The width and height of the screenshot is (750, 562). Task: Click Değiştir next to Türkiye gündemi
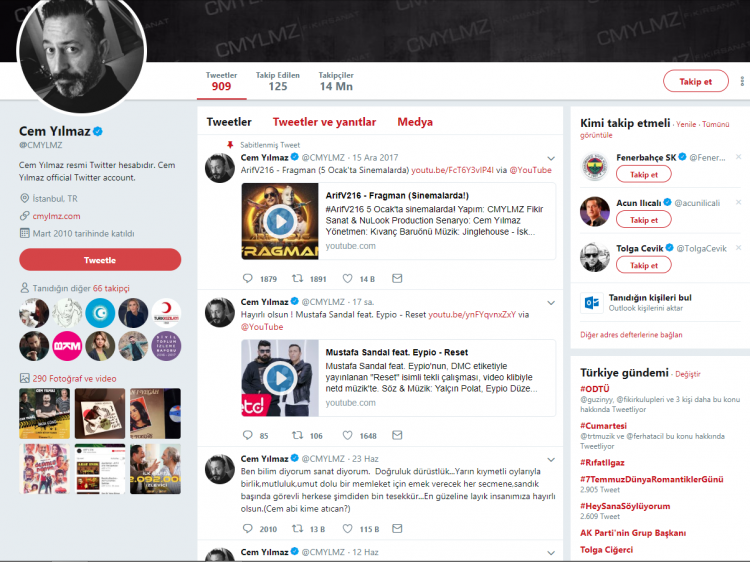coord(688,374)
